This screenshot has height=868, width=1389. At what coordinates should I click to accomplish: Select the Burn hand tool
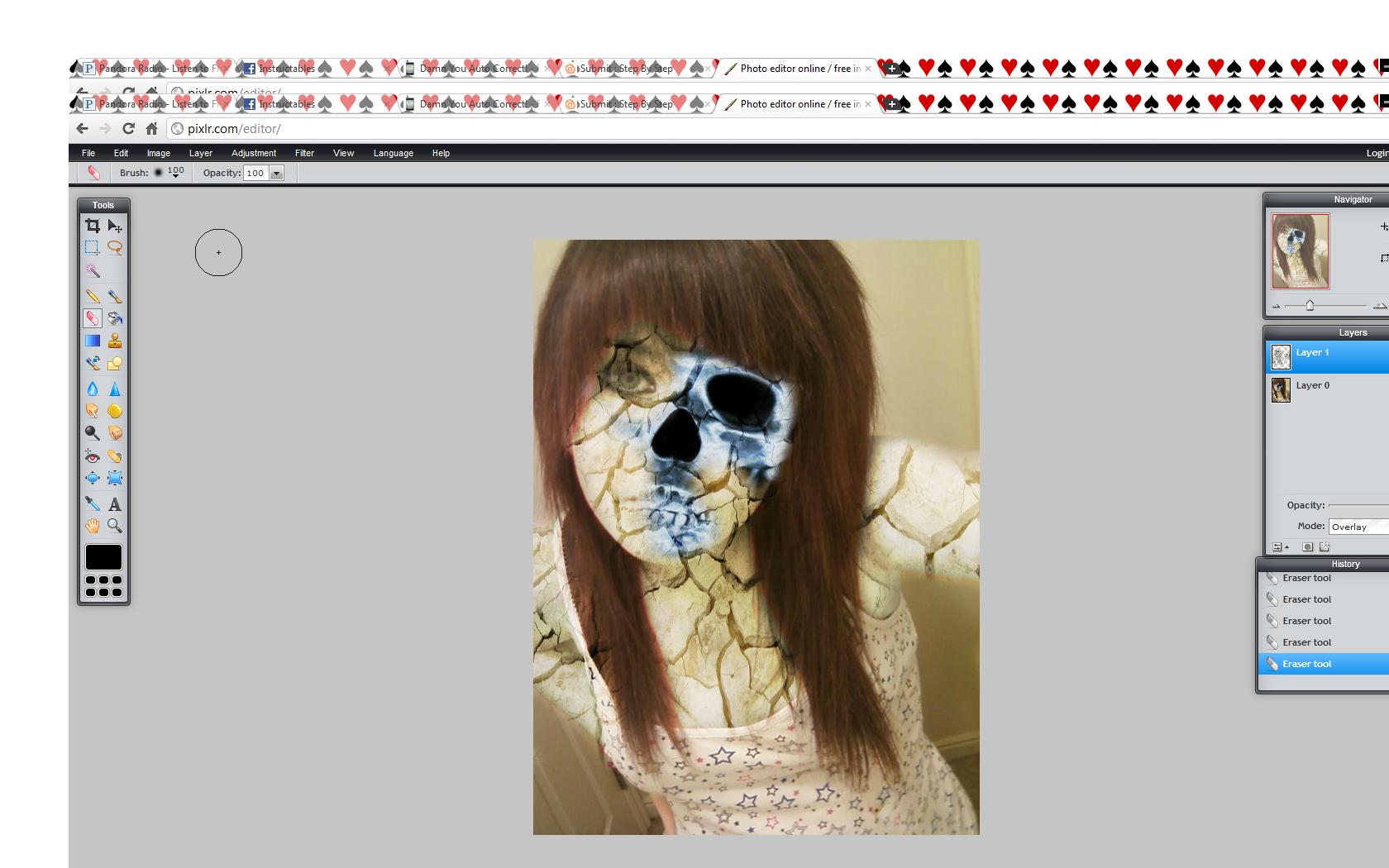coord(115,432)
